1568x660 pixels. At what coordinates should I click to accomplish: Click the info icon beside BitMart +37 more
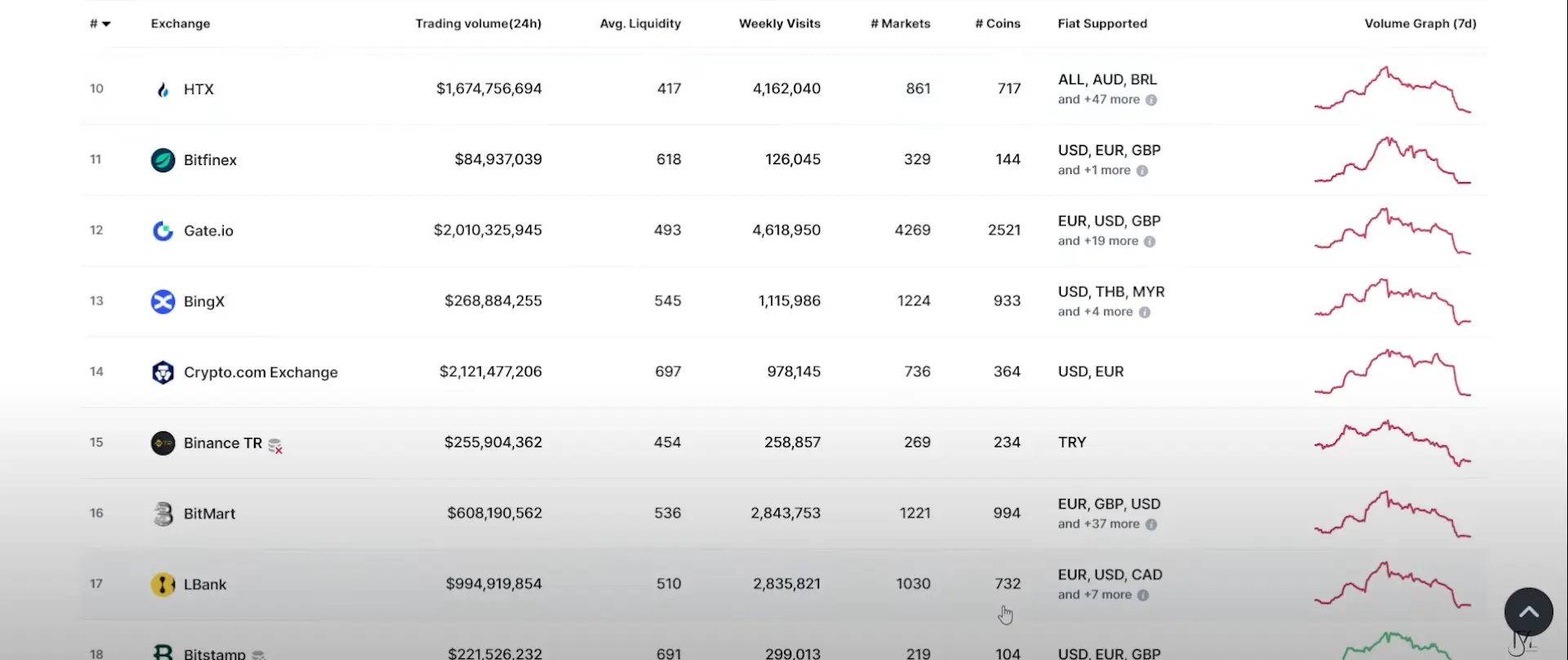1151,524
